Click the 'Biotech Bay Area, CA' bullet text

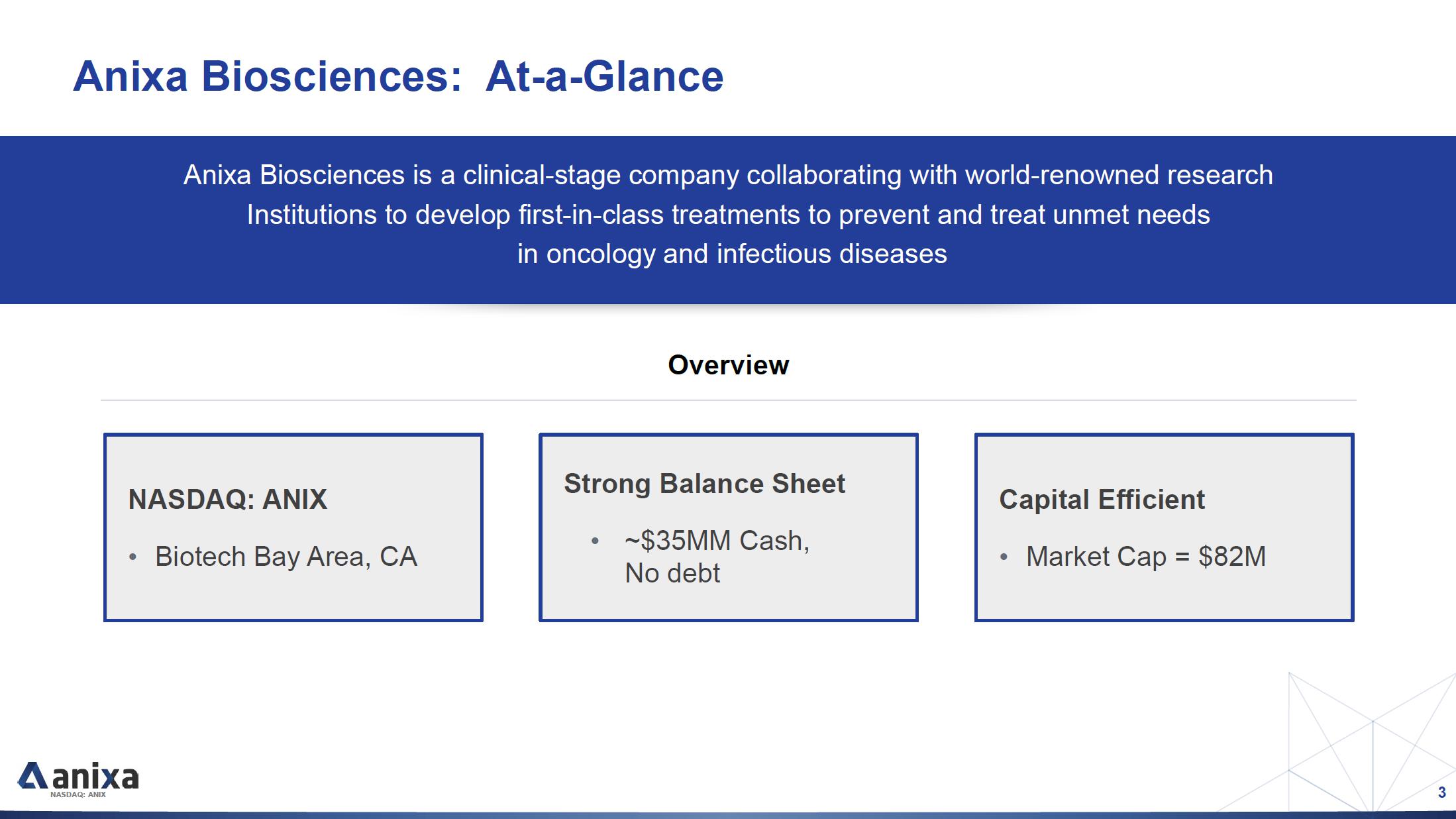pyautogui.click(x=286, y=557)
